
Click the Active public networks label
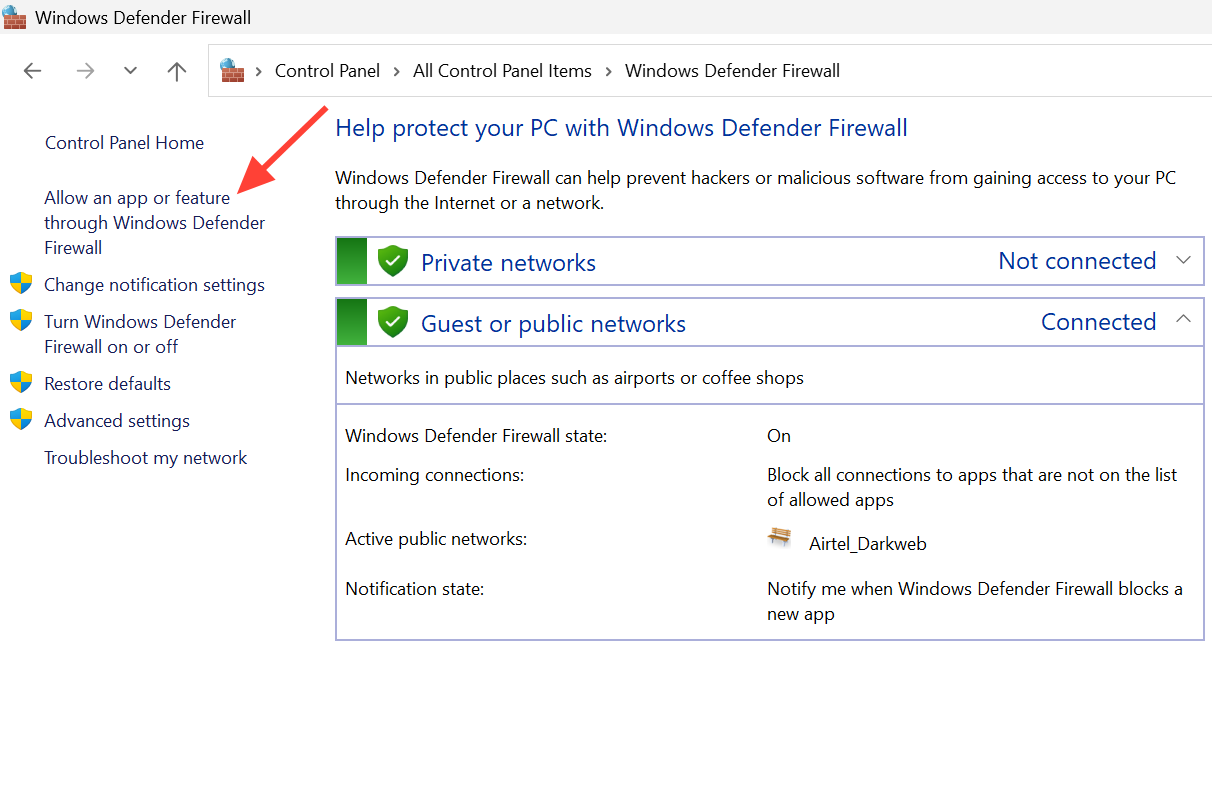[436, 539]
